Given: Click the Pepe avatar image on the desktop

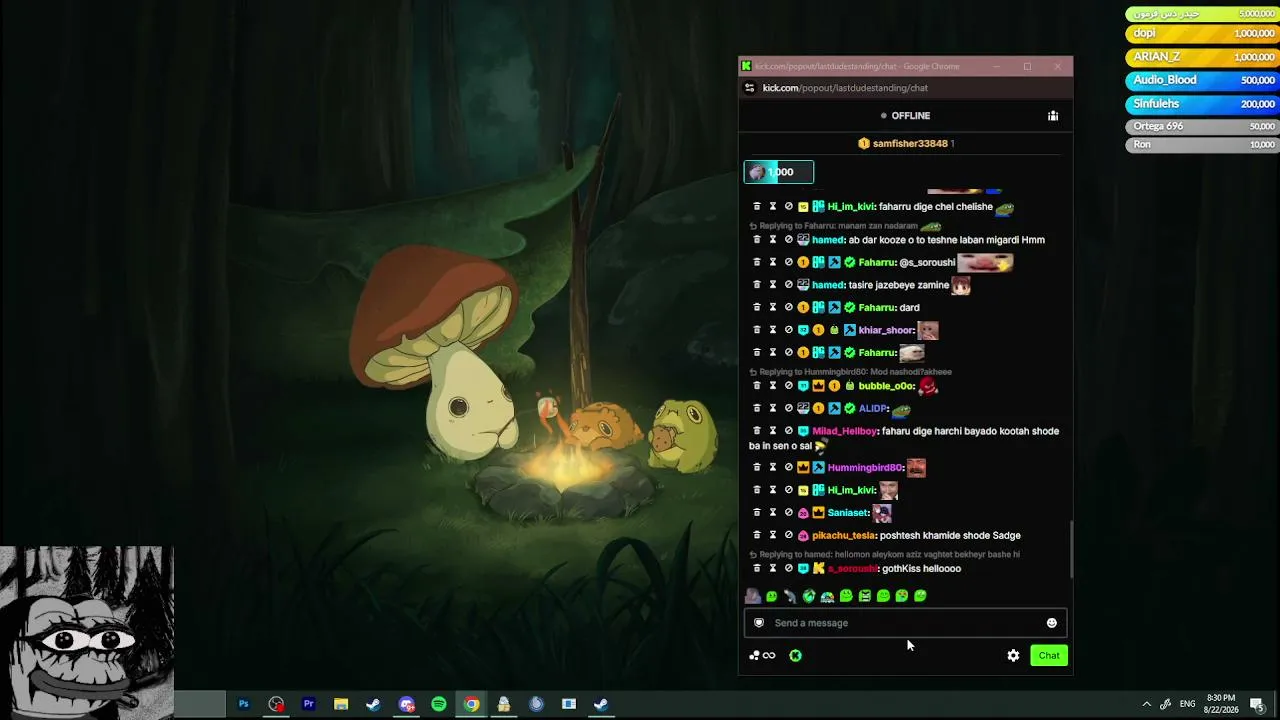Looking at the screenshot, I should tap(87, 633).
